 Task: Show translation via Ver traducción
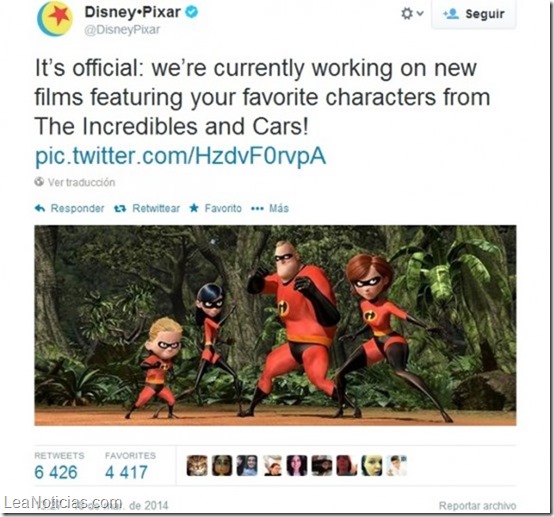coord(82,182)
